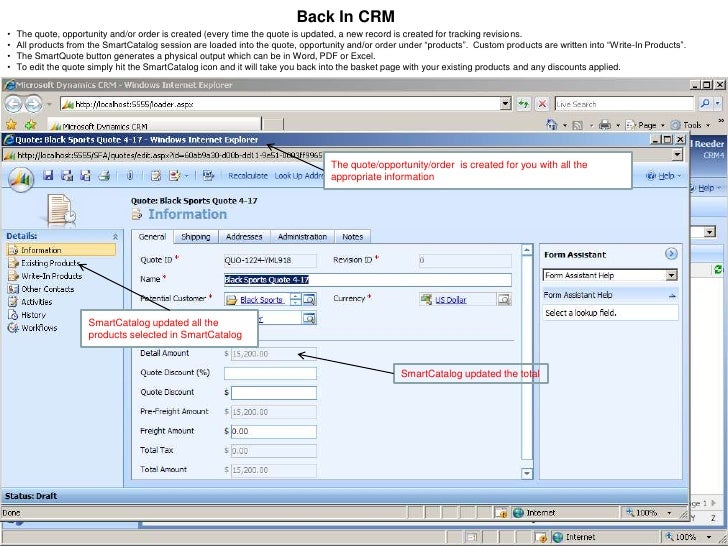728x546 pixels.
Task: Click the Save and Close toolbar icon
Action: (67, 176)
